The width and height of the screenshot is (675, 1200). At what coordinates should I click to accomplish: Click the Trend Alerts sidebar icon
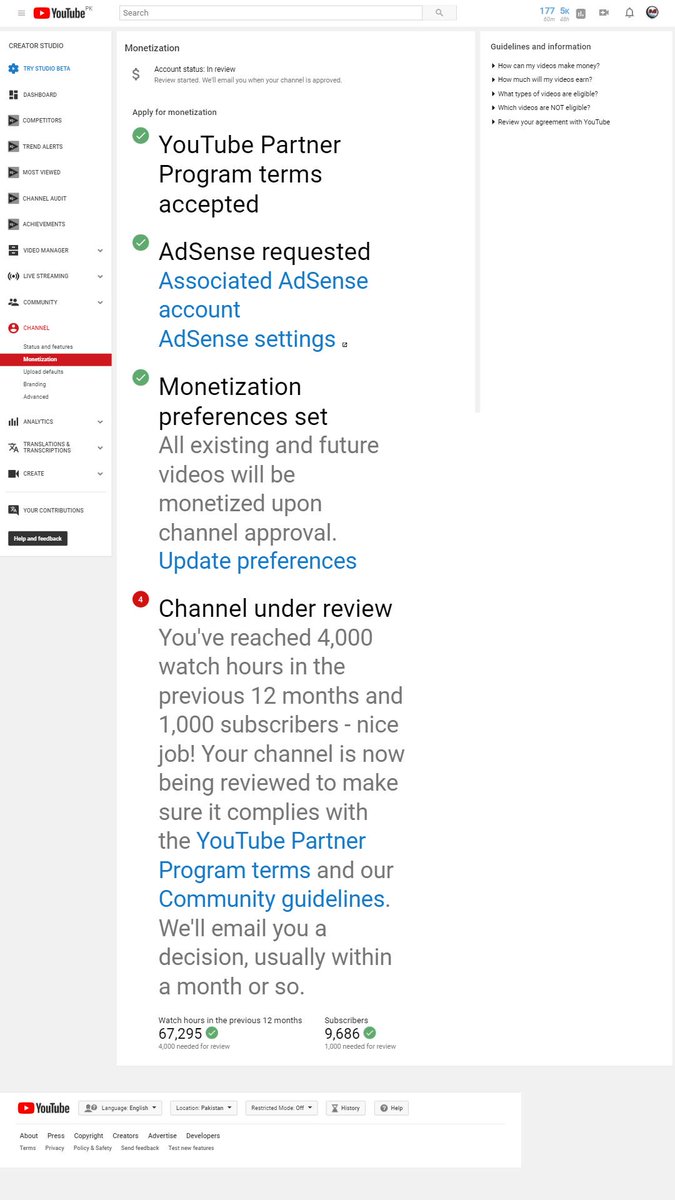pyautogui.click(x=13, y=146)
